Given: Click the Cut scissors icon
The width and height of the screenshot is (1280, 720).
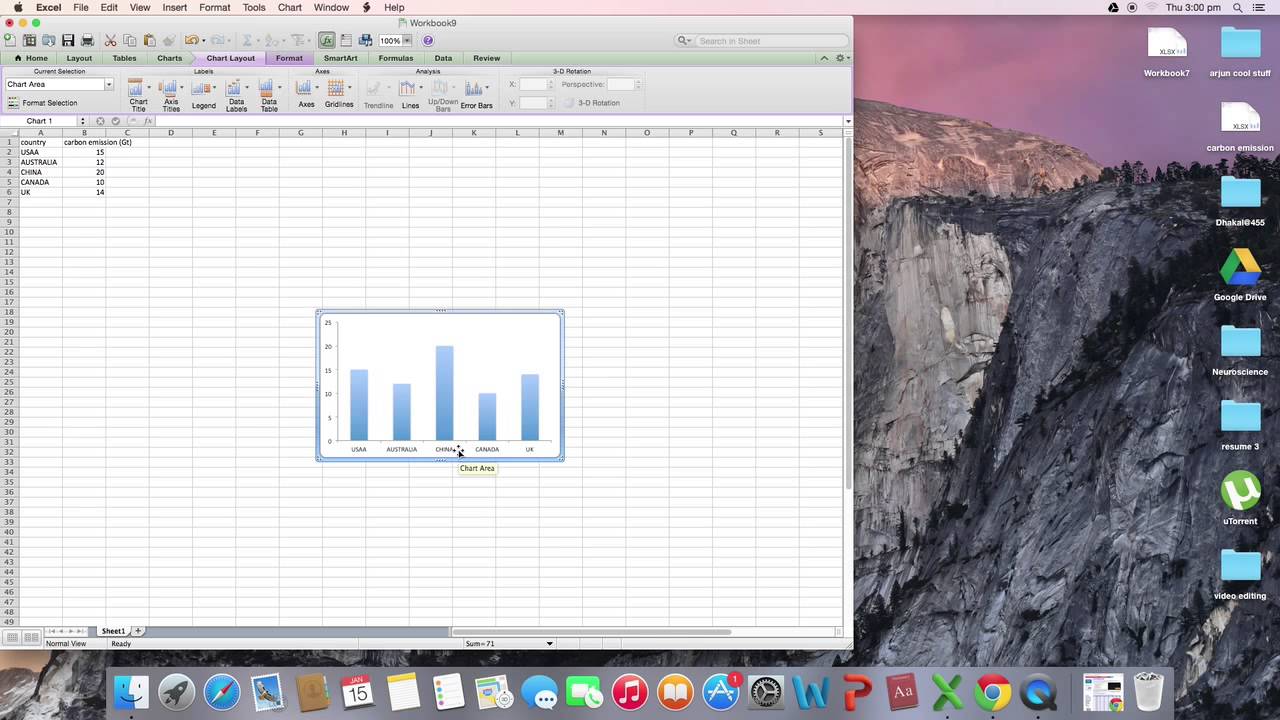Looking at the screenshot, I should pos(110,40).
